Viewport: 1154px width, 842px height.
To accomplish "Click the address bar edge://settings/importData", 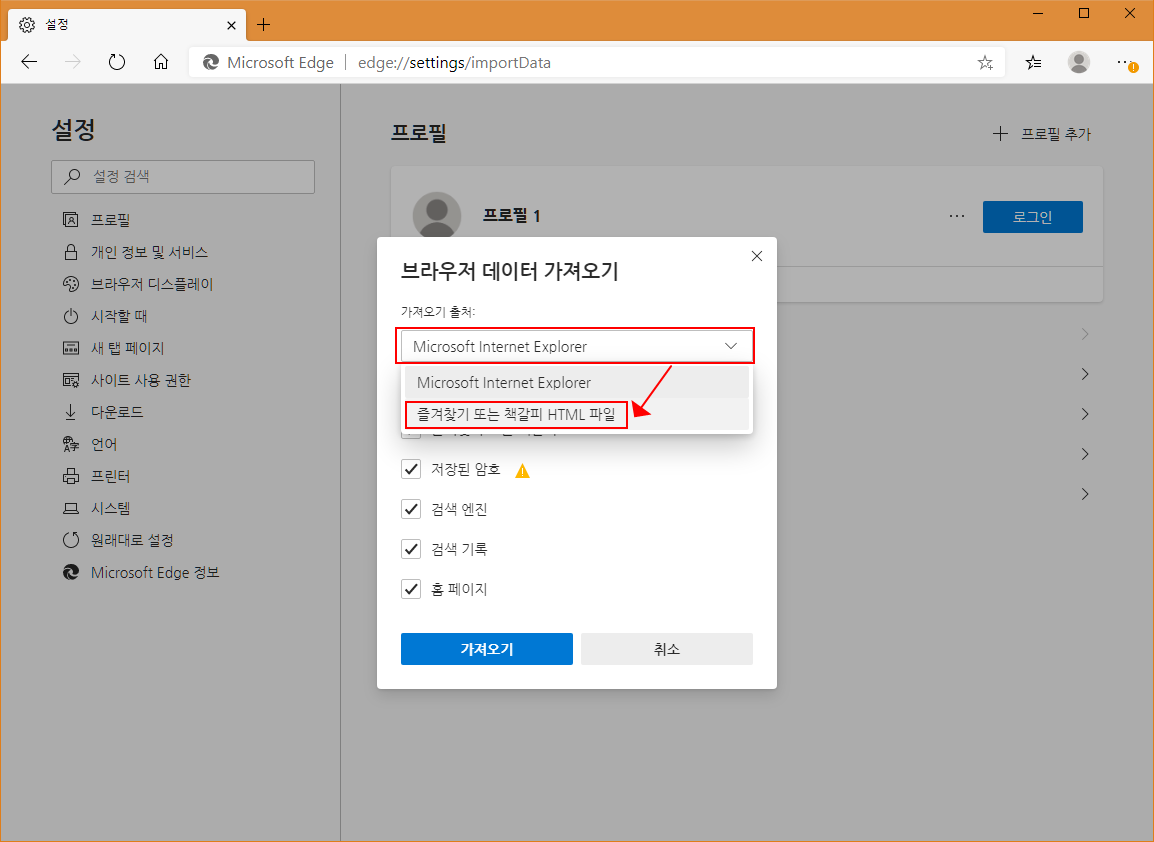I will coord(454,63).
